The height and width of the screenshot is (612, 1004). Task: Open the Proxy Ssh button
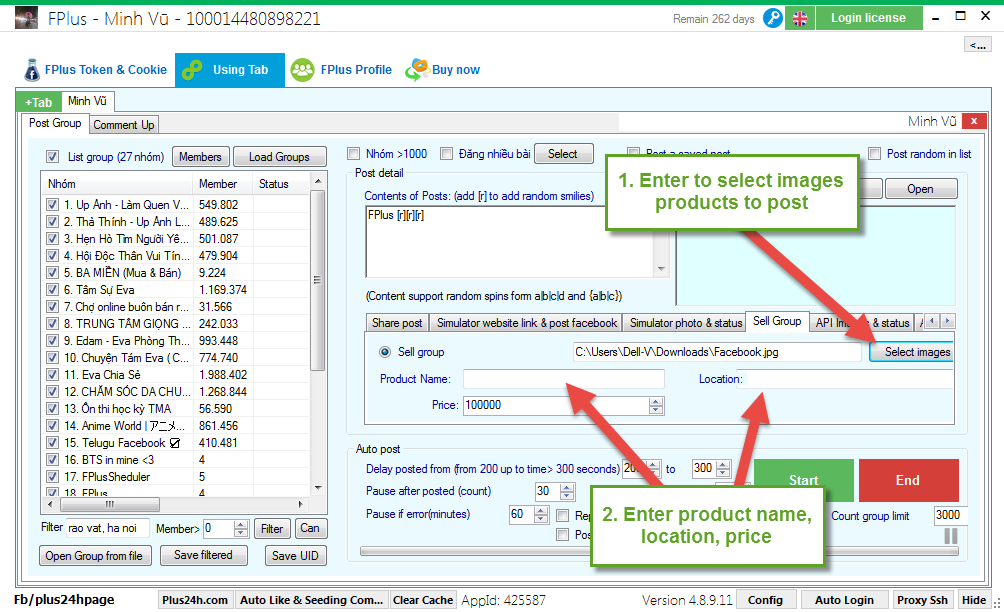922,600
